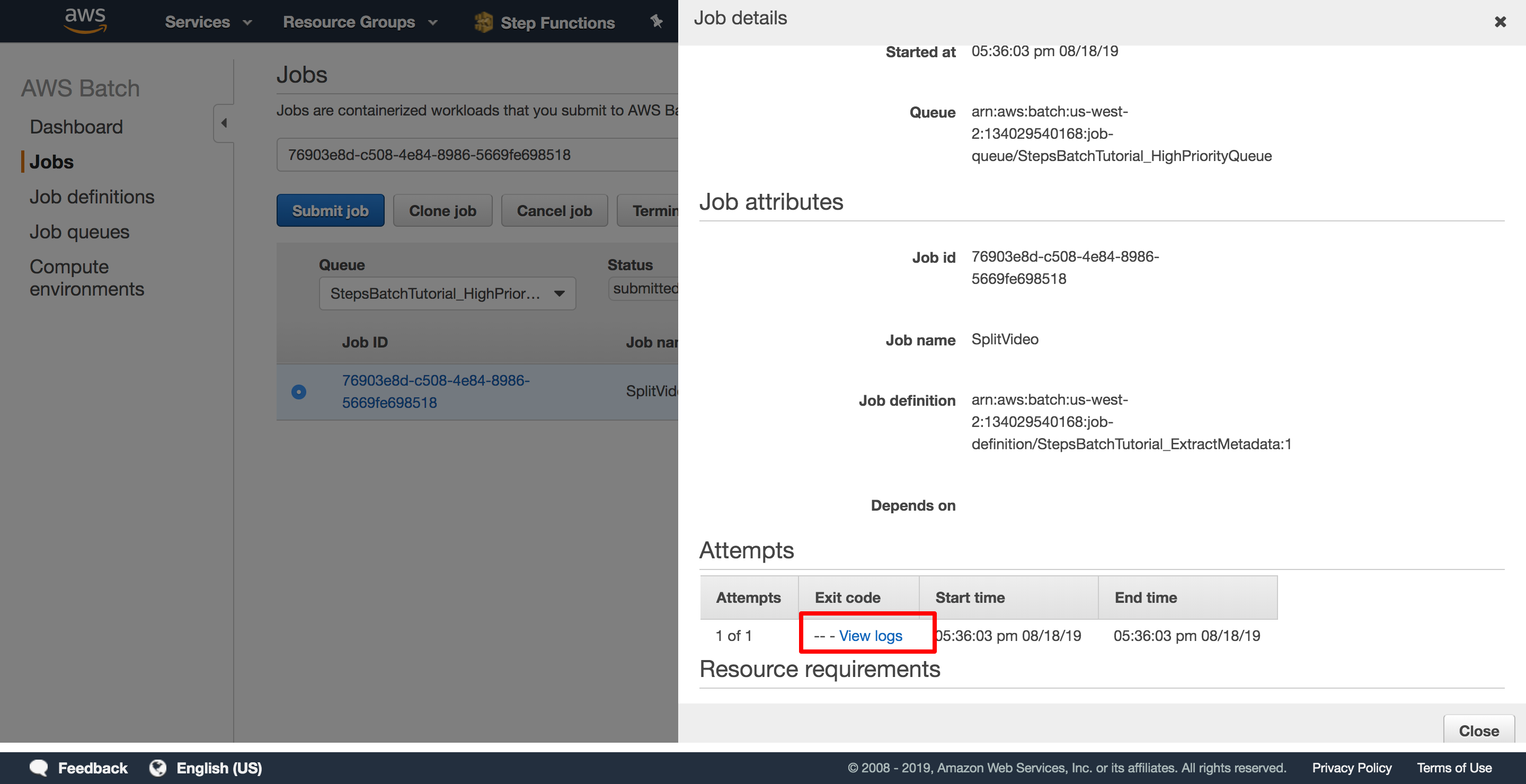Screen dimensions: 1526x784
Task: Click the Queue ARN value text
Action: 1121,134
